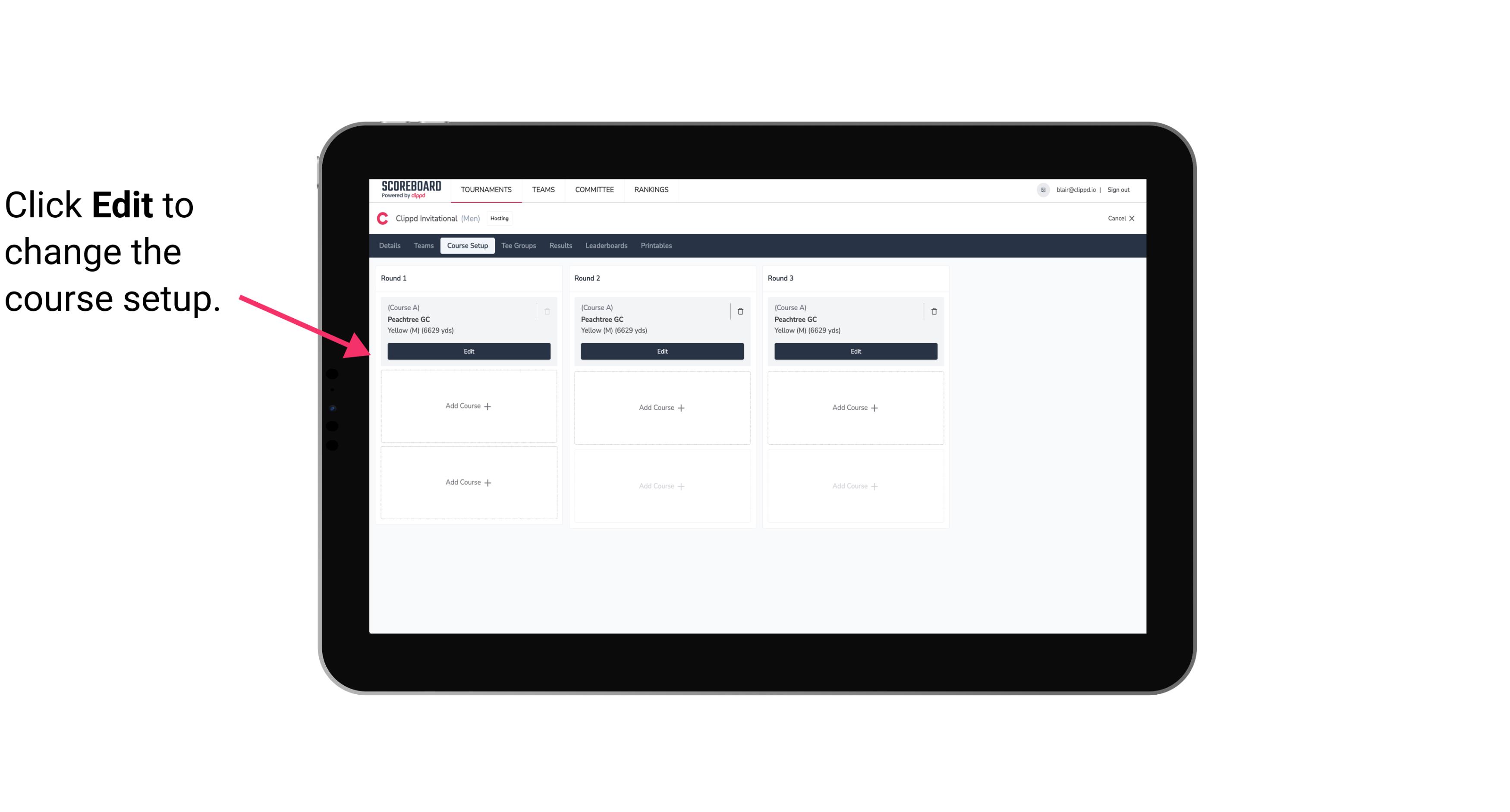Open the Teams tab
The width and height of the screenshot is (1510, 812).
(x=423, y=245)
